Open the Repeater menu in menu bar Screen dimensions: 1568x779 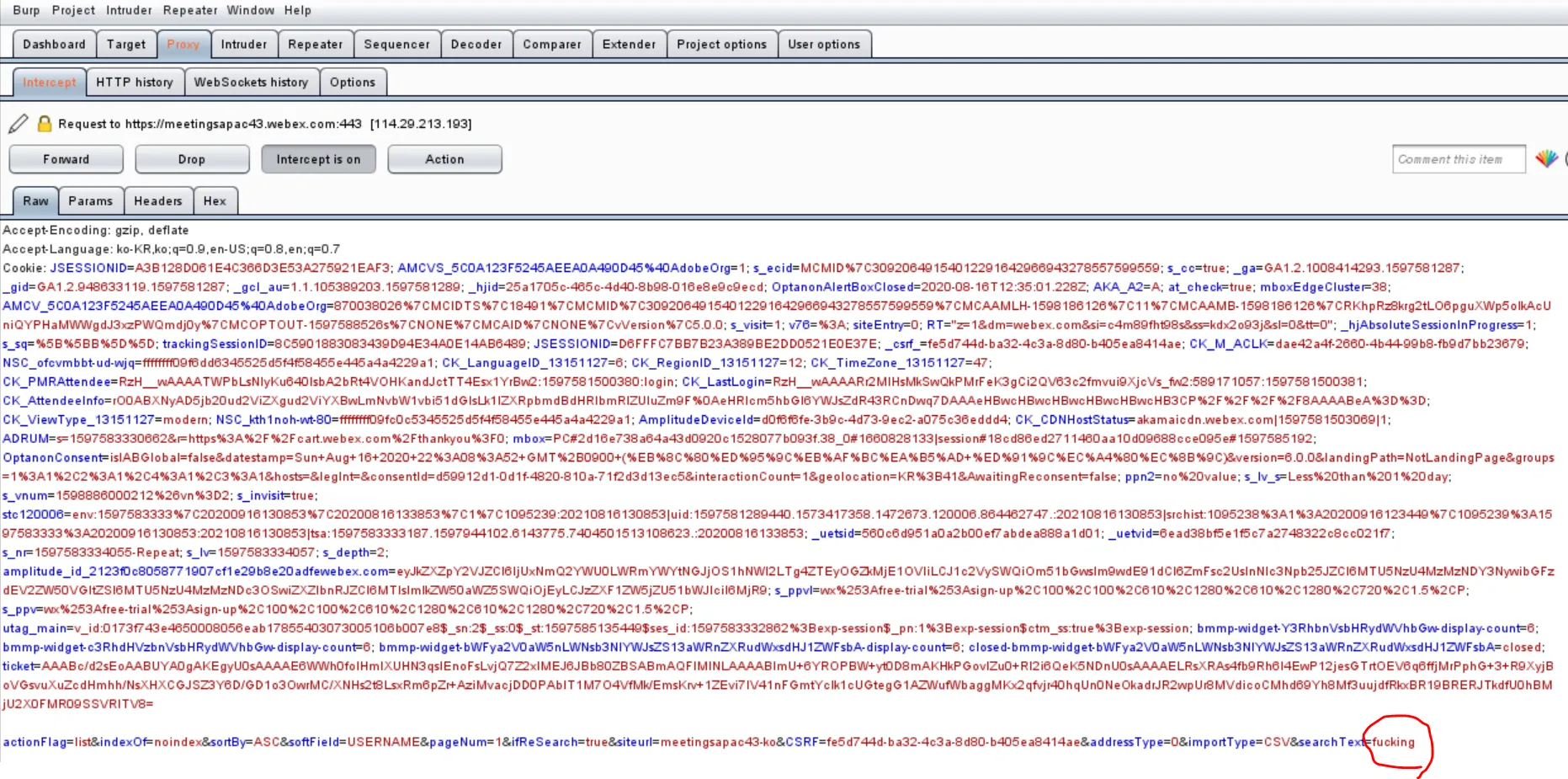point(190,10)
